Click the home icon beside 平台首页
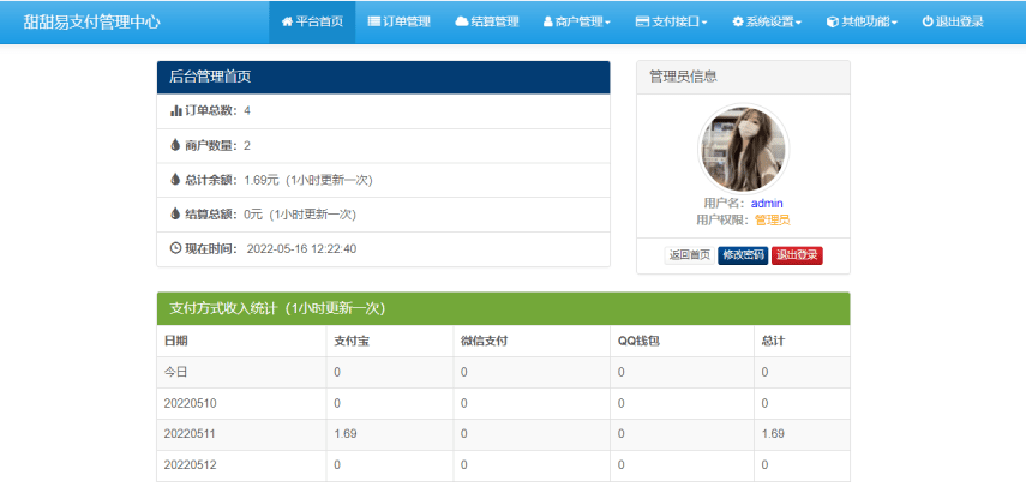Screen dimensions: 1026x482 point(287,22)
